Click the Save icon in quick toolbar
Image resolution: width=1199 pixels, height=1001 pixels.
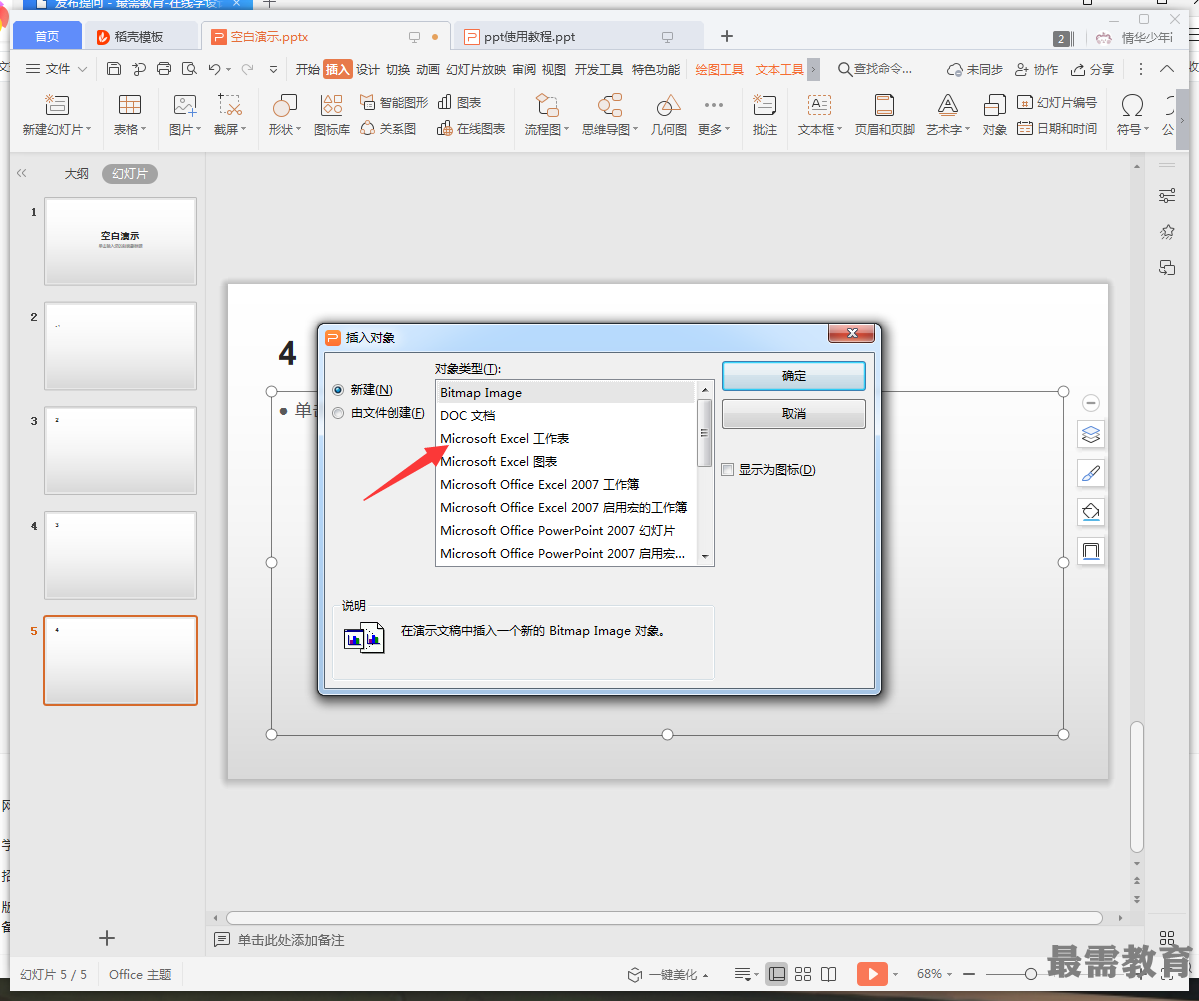click(x=113, y=69)
